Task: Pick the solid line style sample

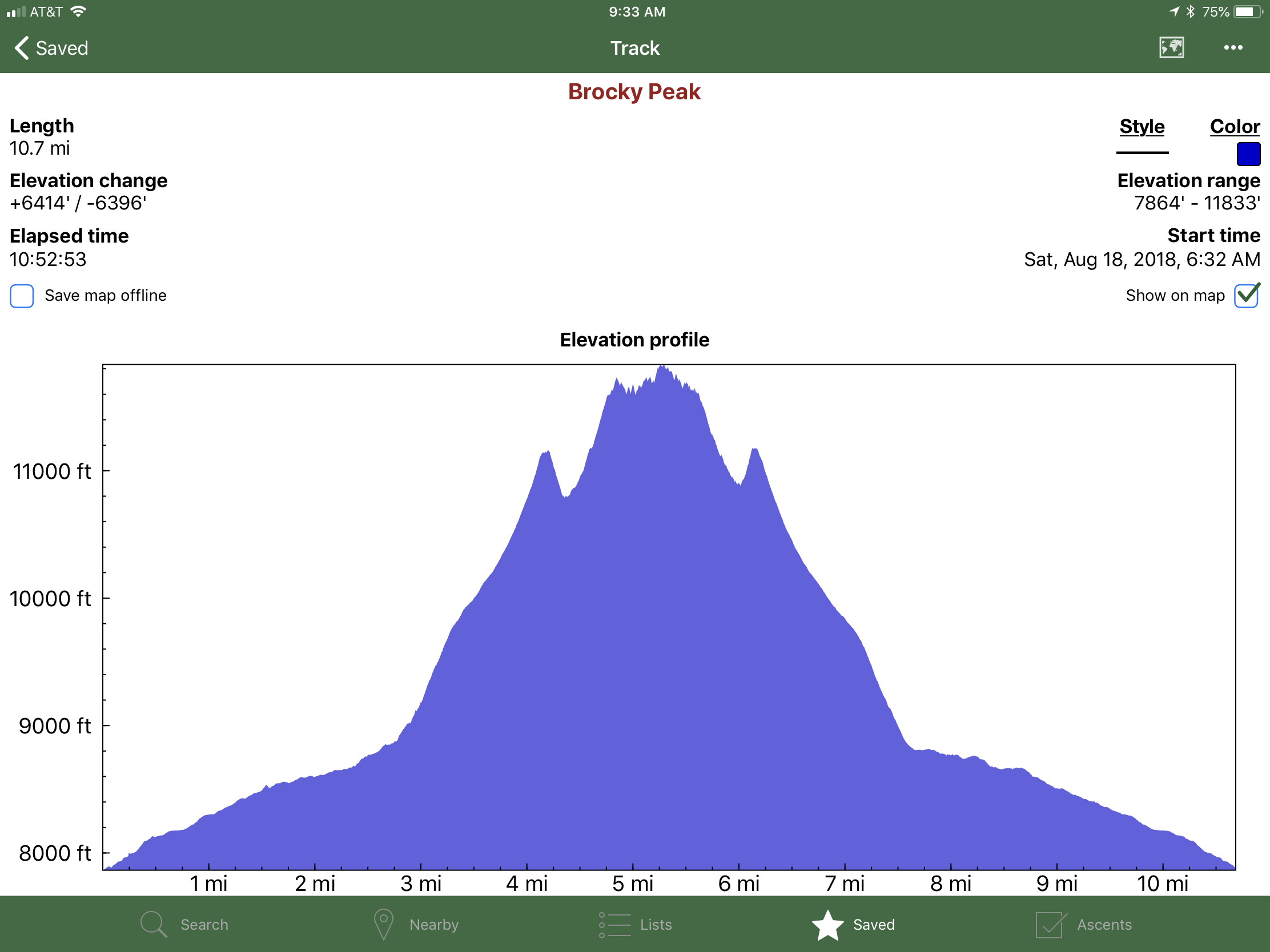Action: coord(1142,152)
